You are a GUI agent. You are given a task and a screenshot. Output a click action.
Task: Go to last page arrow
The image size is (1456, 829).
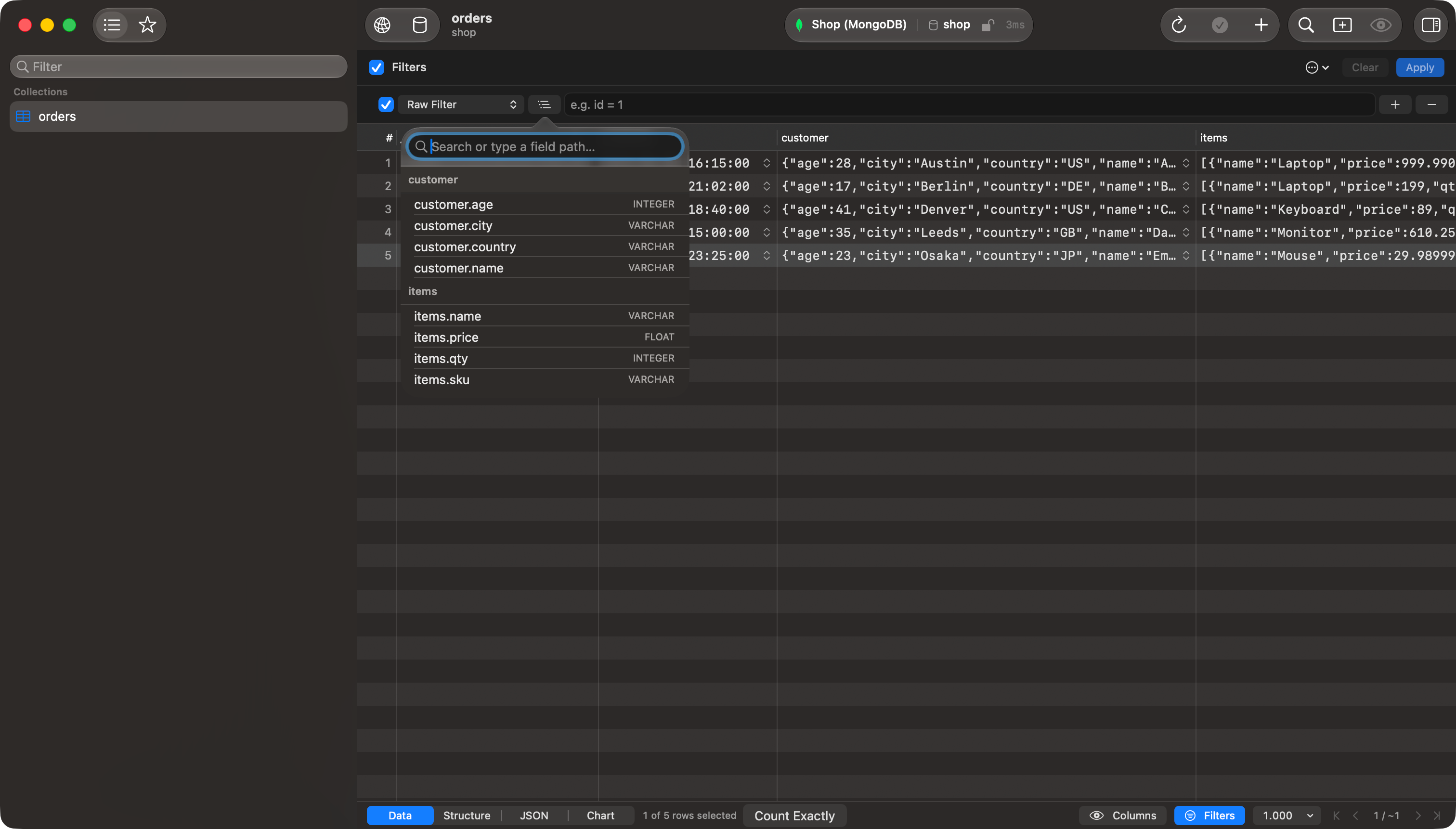pyautogui.click(x=1437, y=816)
